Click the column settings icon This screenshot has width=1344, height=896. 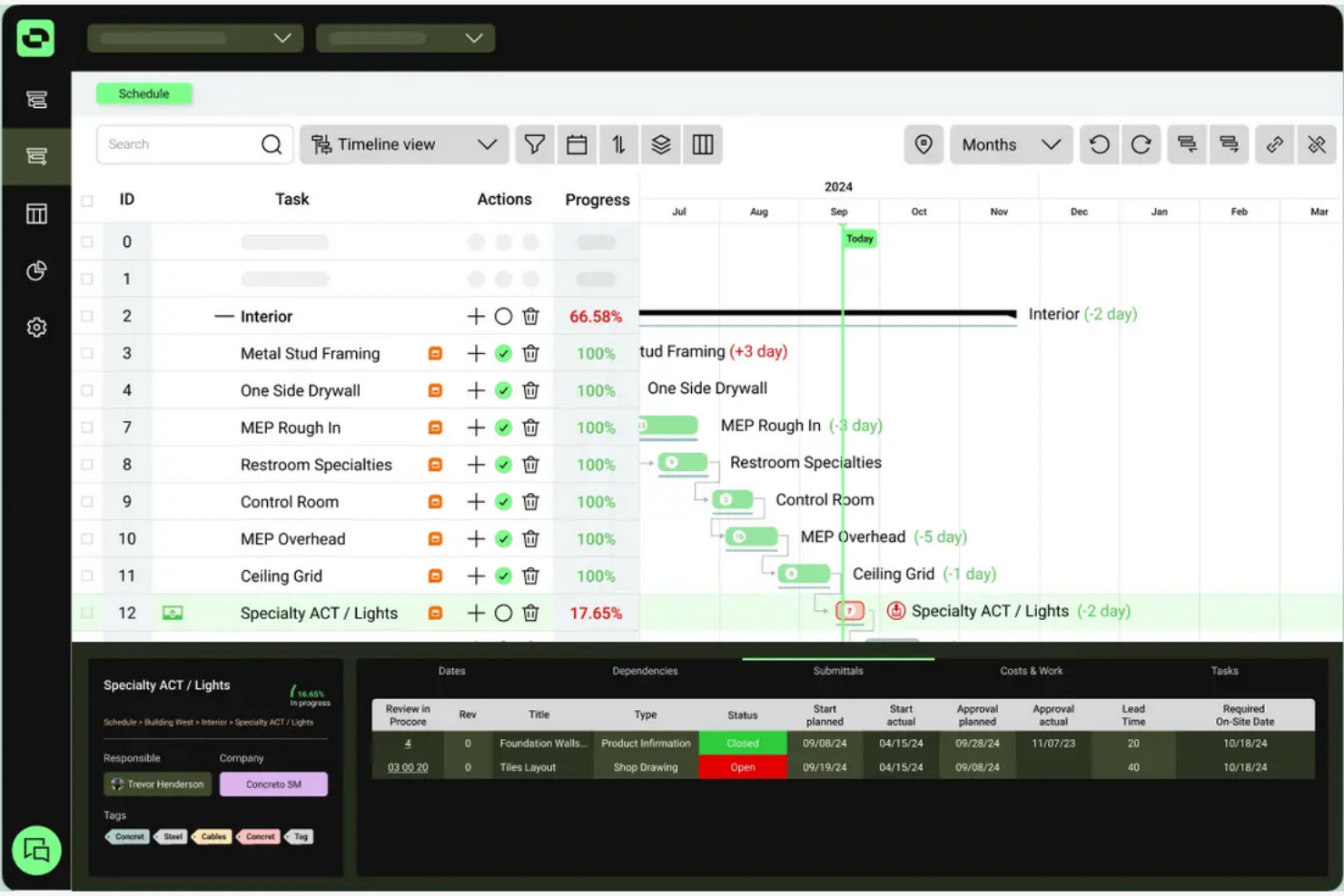pyautogui.click(x=703, y=144)
